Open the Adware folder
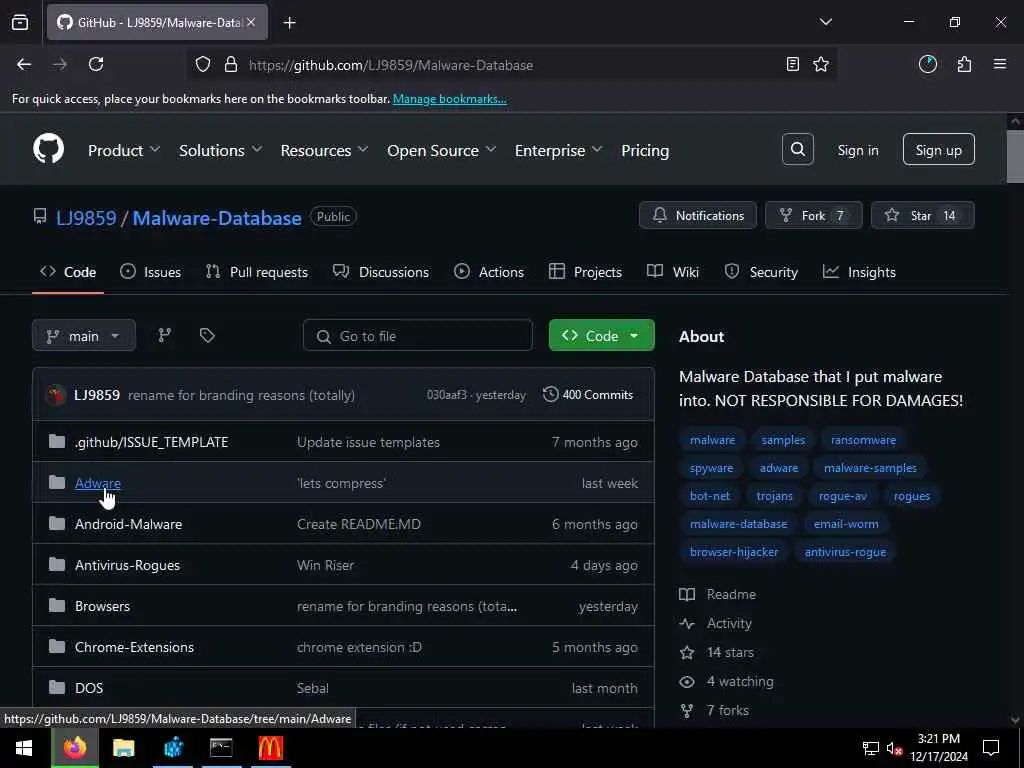Image resolution: width=1024 pixels, height=768 pixels. [x=98, y=483]
